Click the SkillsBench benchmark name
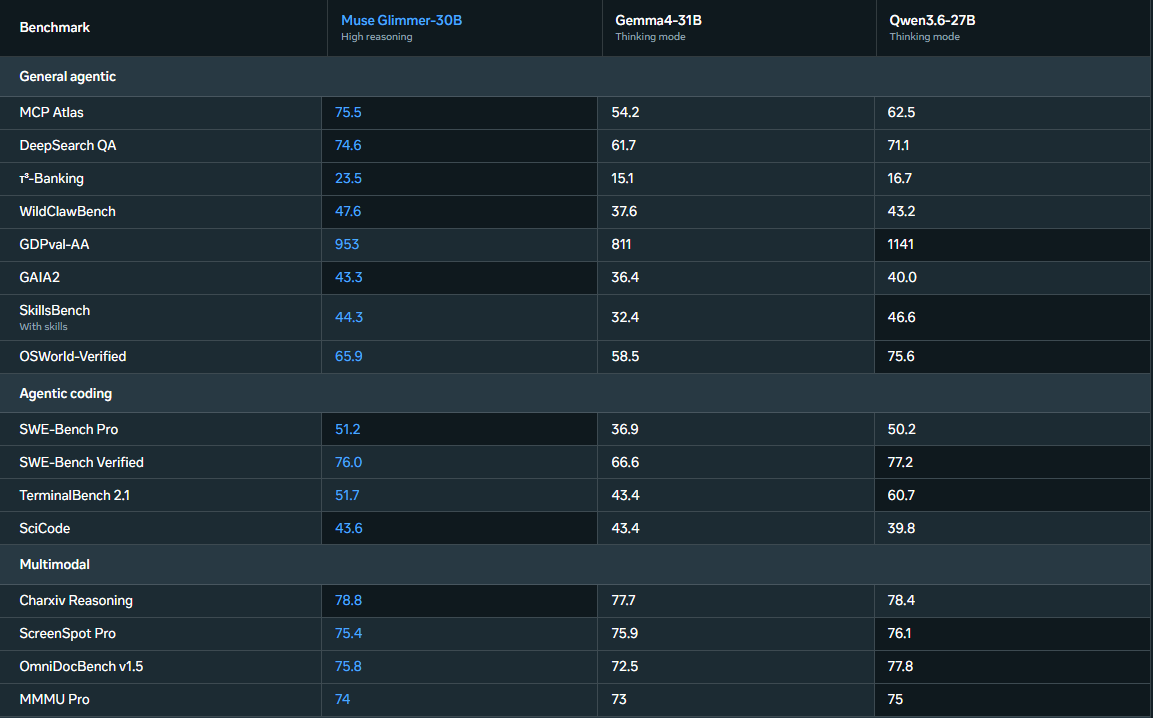Screen dimensions: 1153x718 (x=54, y=310)
